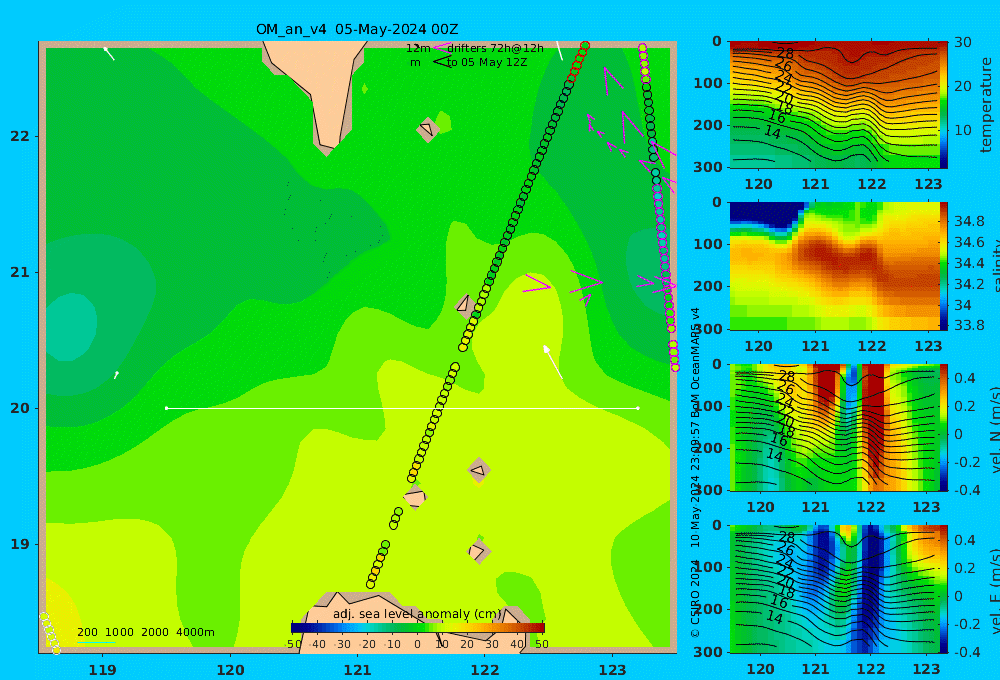Click latitude label 20 on main map
The width and height of the screenshot is (1000, 680).
[x=20, y=408]
